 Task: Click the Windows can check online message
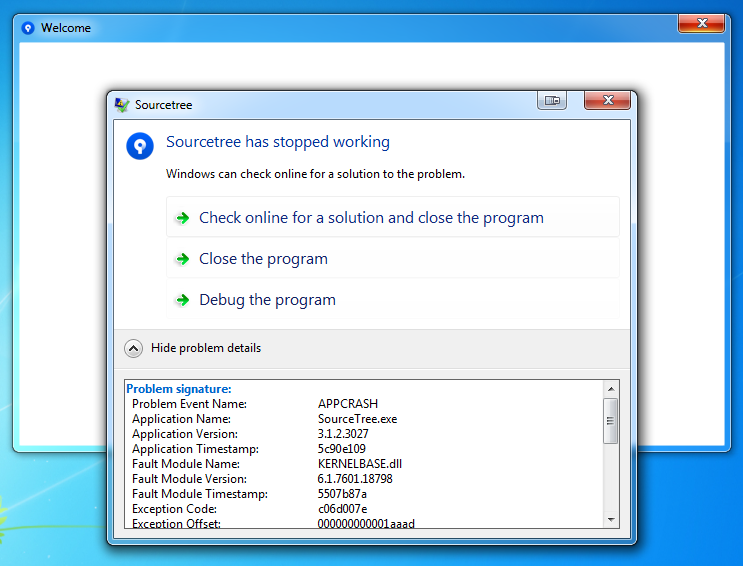pos(315,174)
